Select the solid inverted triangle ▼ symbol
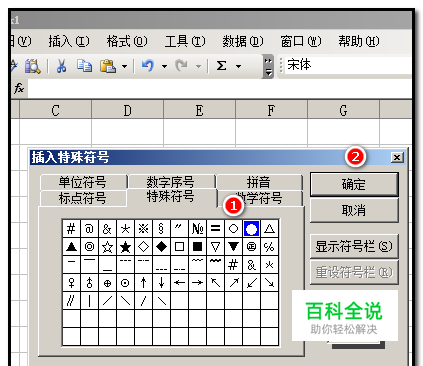 233,247
